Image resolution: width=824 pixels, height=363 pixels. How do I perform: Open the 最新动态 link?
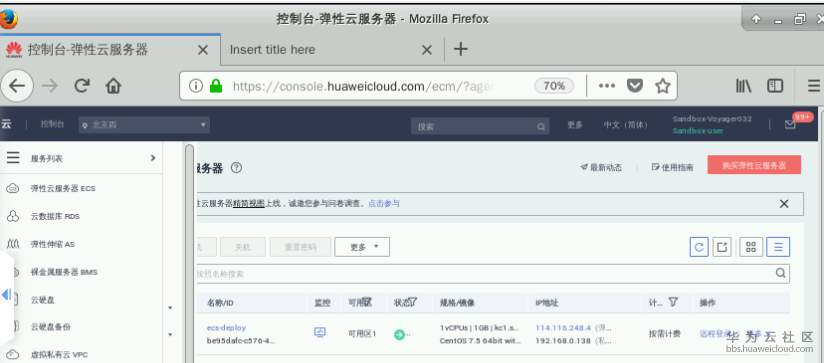601,168
